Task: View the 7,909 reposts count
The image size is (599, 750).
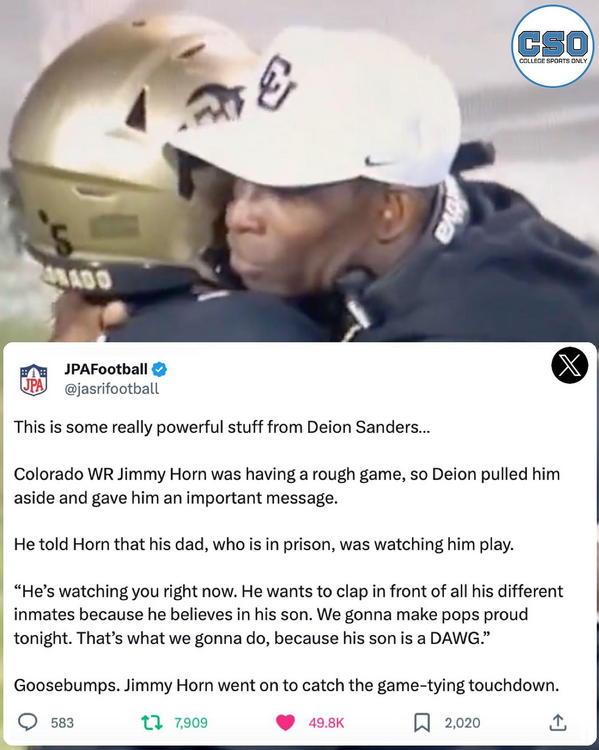Action: [x=191, y=723]
